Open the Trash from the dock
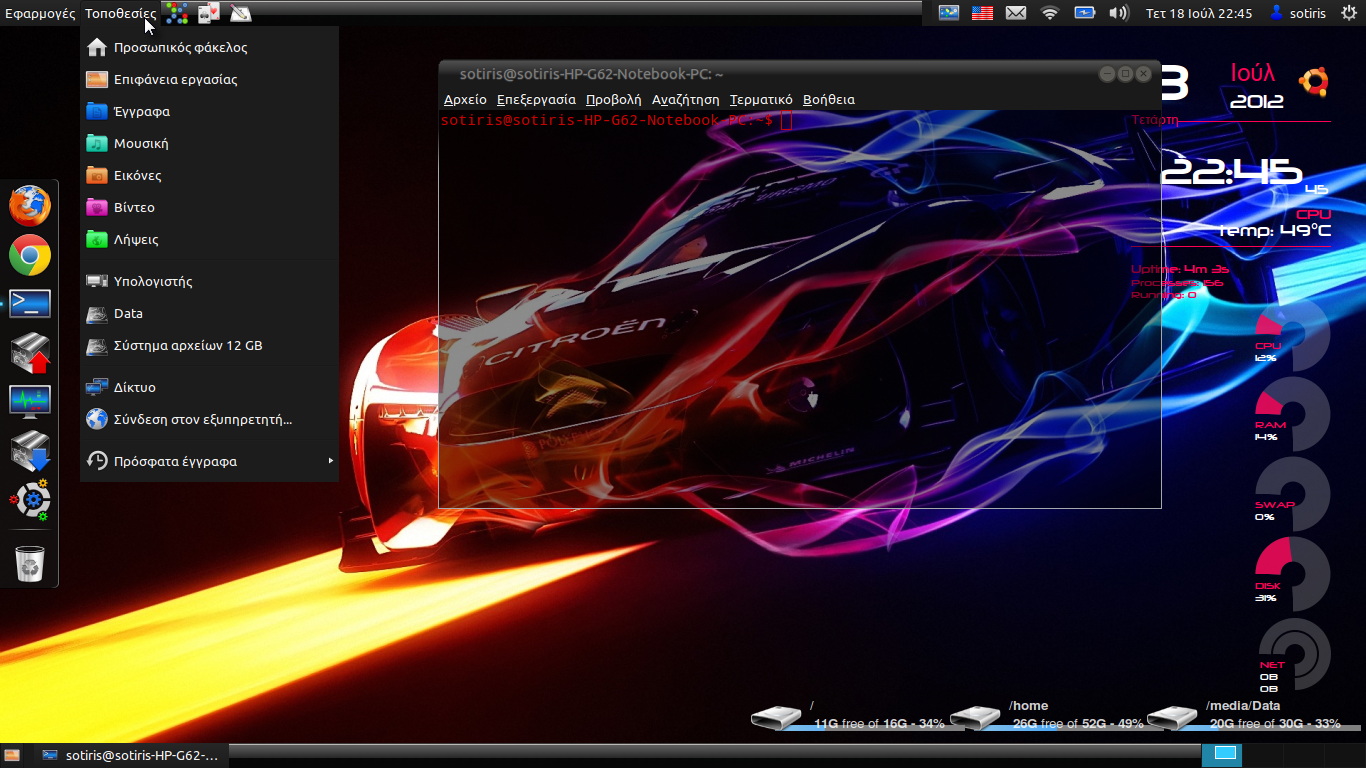The width and height of the screenshot is (1366, 768). 30,563
